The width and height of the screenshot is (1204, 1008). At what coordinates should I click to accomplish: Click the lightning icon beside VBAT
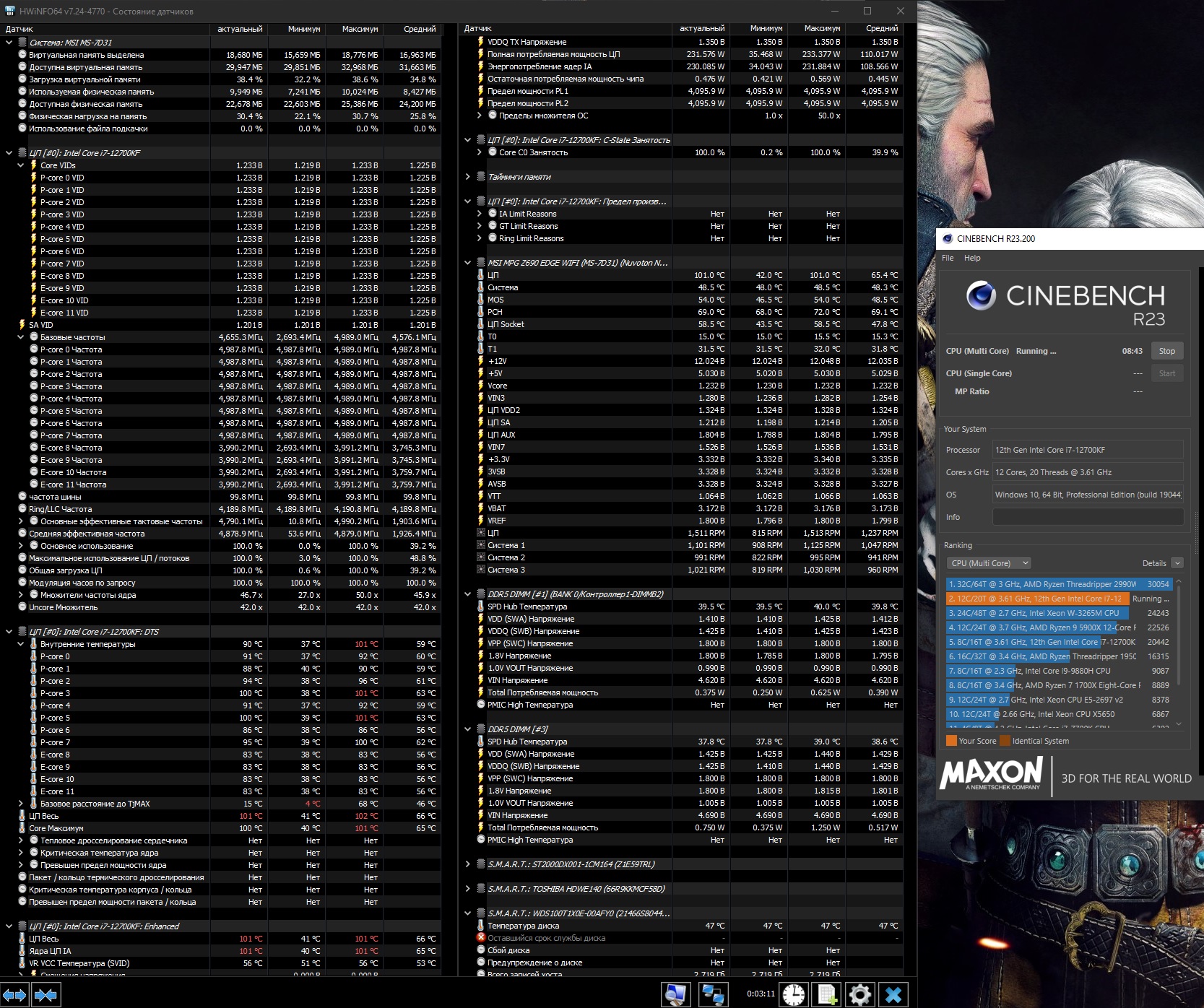[481, 508]
